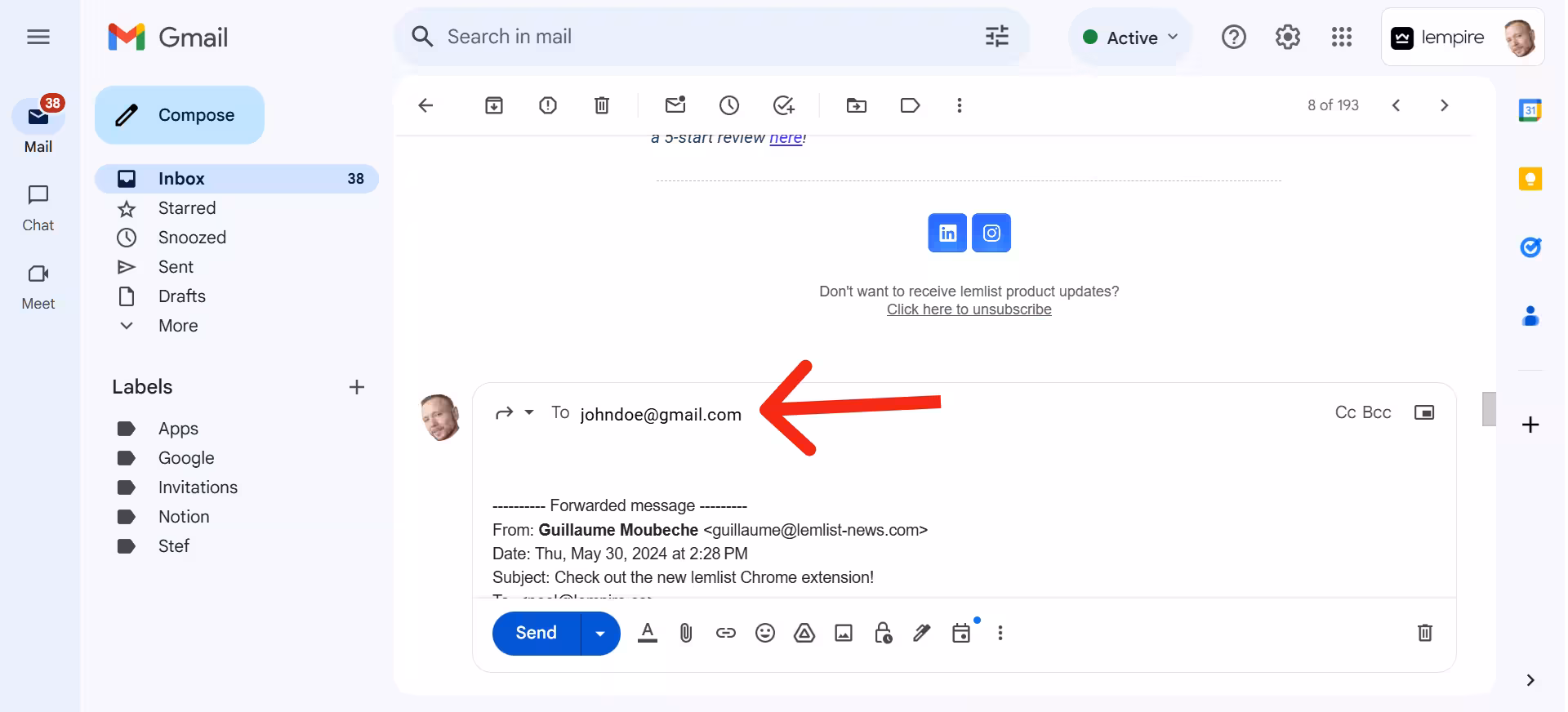The height and width of the screenshot is (712, 1568).
Task: Attach a file using paperclip icon
Action: (x=686, y=633)
